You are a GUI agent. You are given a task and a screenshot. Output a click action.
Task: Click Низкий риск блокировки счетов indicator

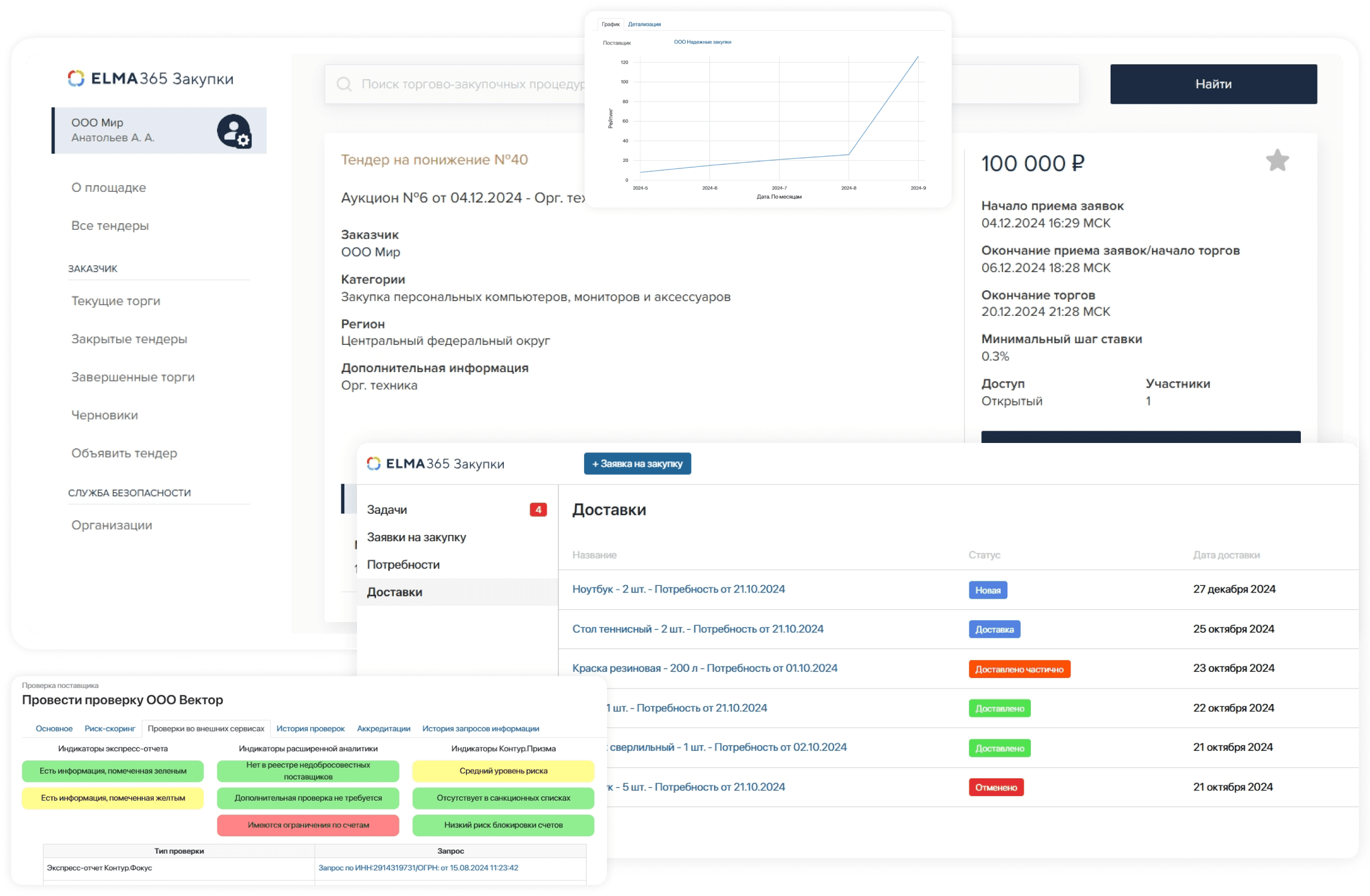tap(503, 825)
